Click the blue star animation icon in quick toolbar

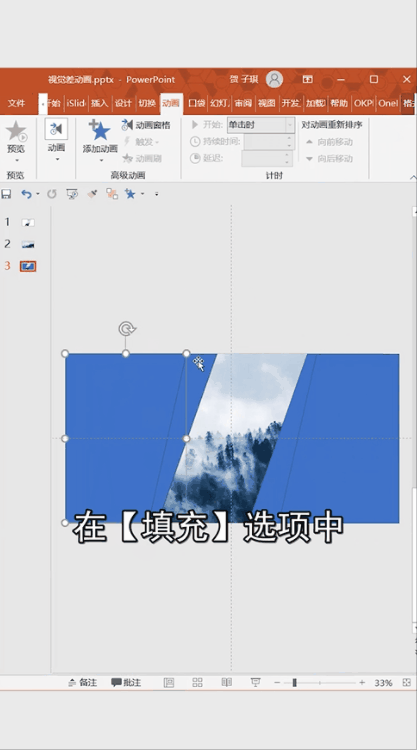coord(130,194)
